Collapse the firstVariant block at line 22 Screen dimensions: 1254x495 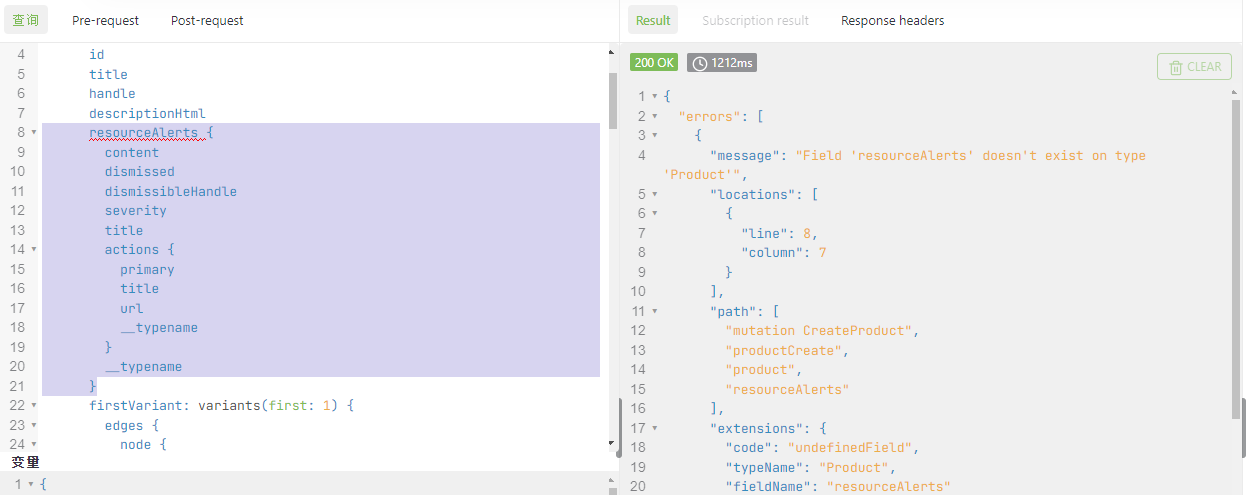(34, 406)
